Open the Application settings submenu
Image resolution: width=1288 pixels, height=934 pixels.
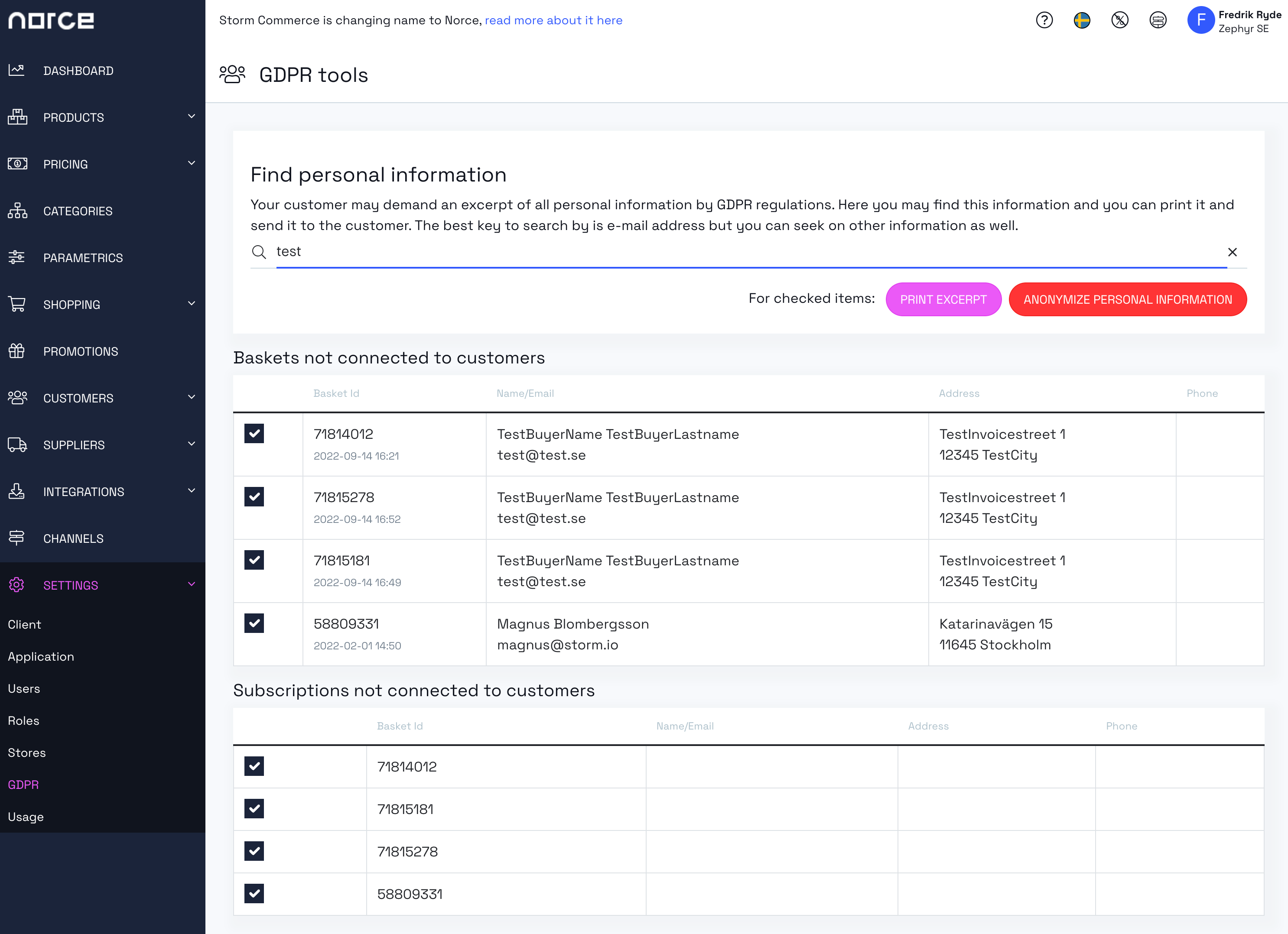(x=41, y=657)
